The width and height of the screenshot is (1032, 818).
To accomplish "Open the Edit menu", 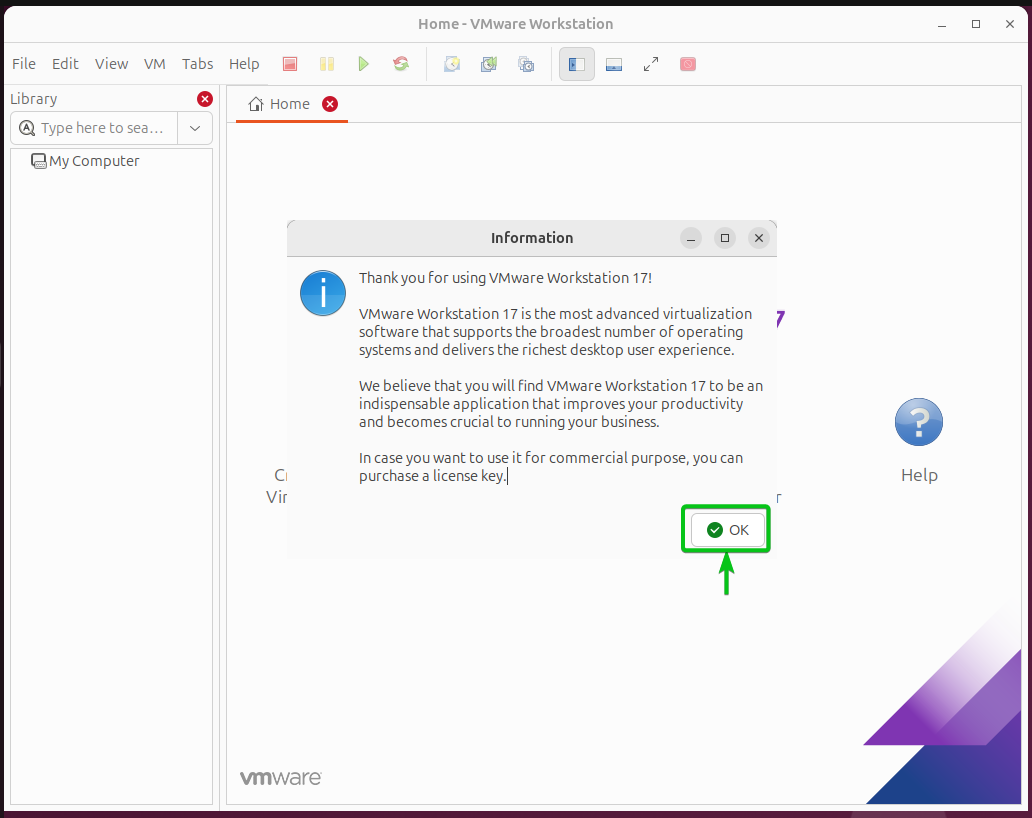I will pyautogui.click(x=65, y=64).
